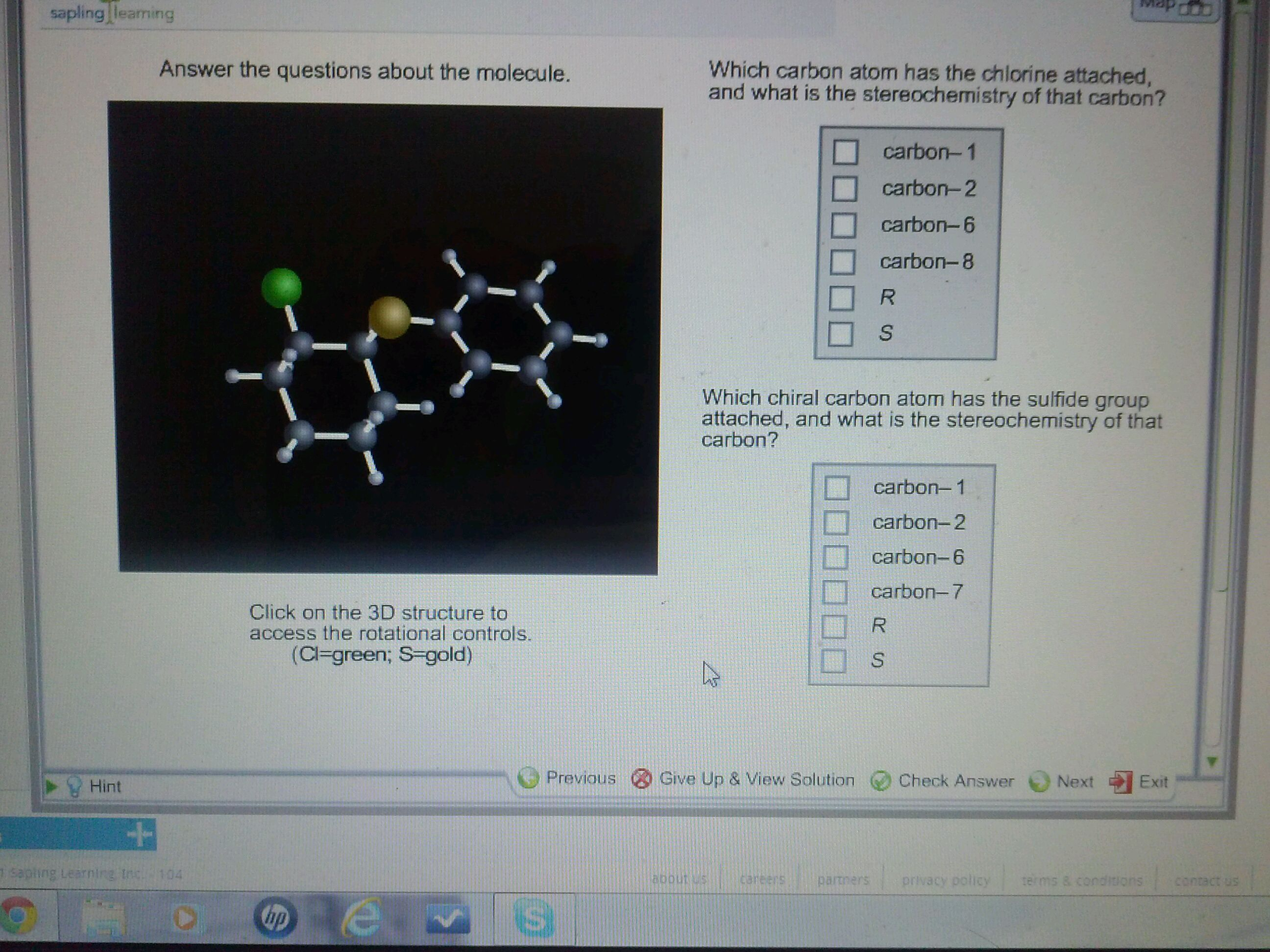
Task: Check carbon-1 in the chlorine question
Action: 845,151
